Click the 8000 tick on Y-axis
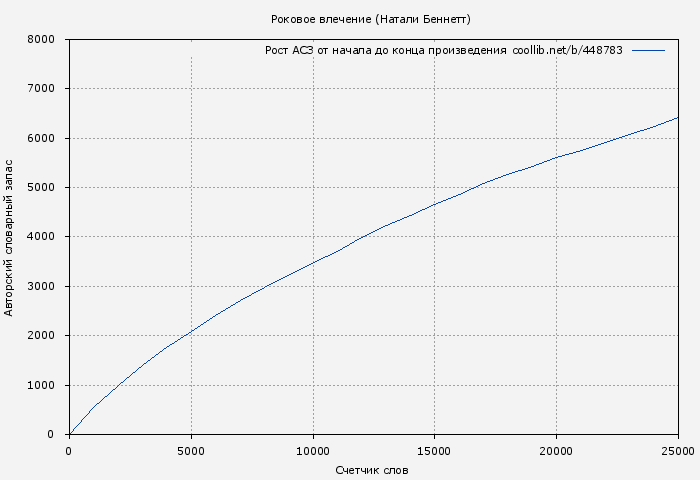The image size is (700, 480). (x=40, y=40)
